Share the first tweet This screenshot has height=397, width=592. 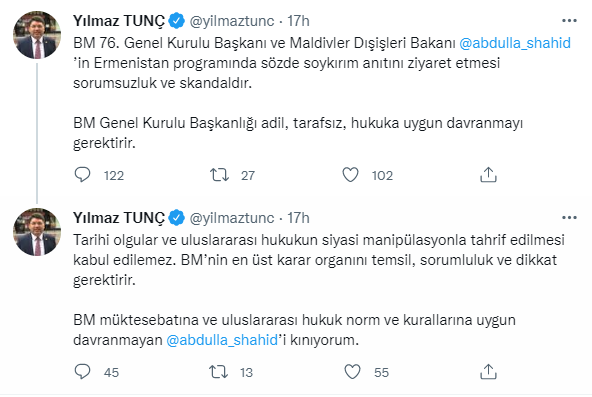click(488, 175)
